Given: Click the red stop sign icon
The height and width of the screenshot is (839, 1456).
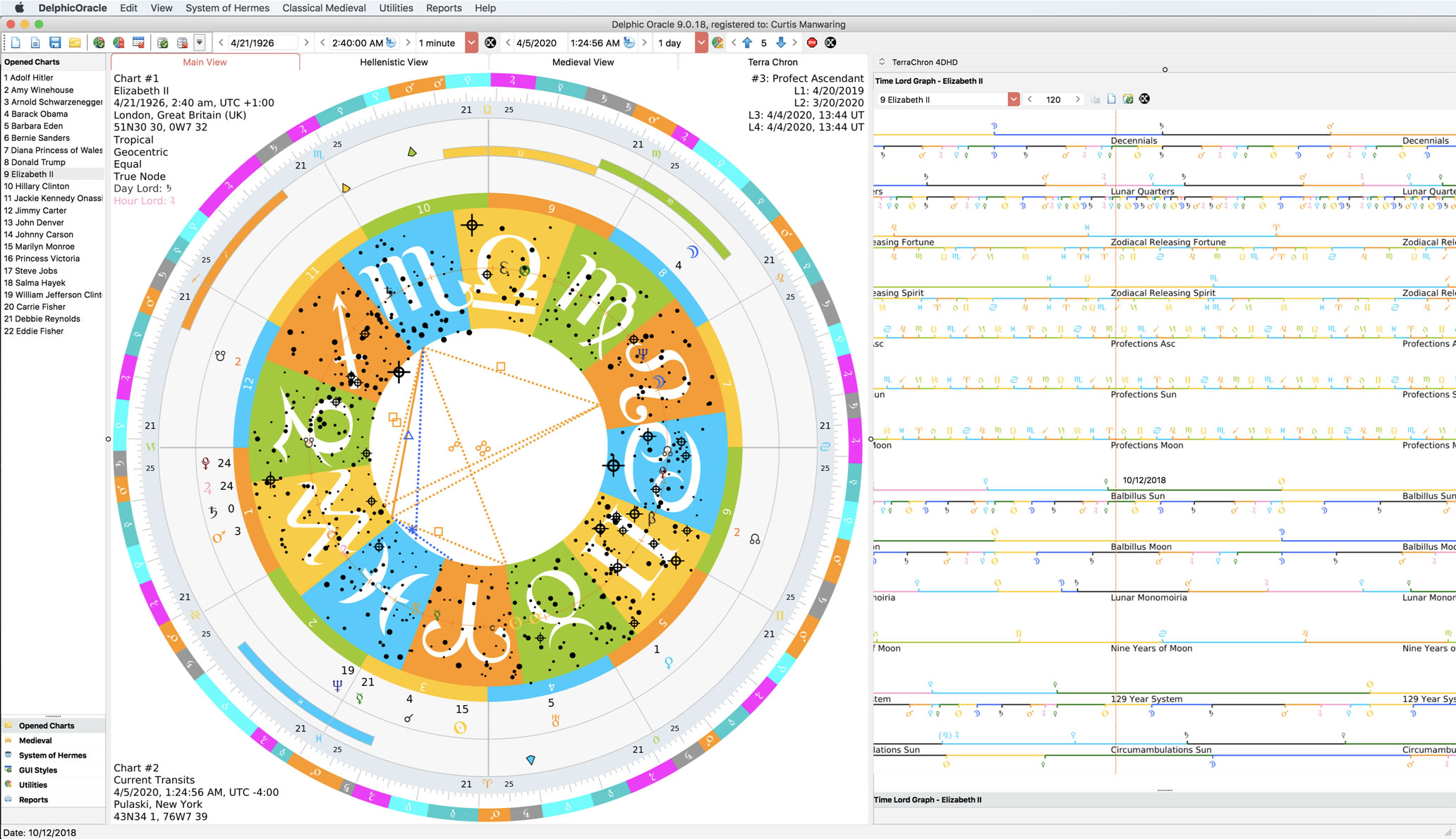Looking at the screenshot, I should [x=812, y=43].
